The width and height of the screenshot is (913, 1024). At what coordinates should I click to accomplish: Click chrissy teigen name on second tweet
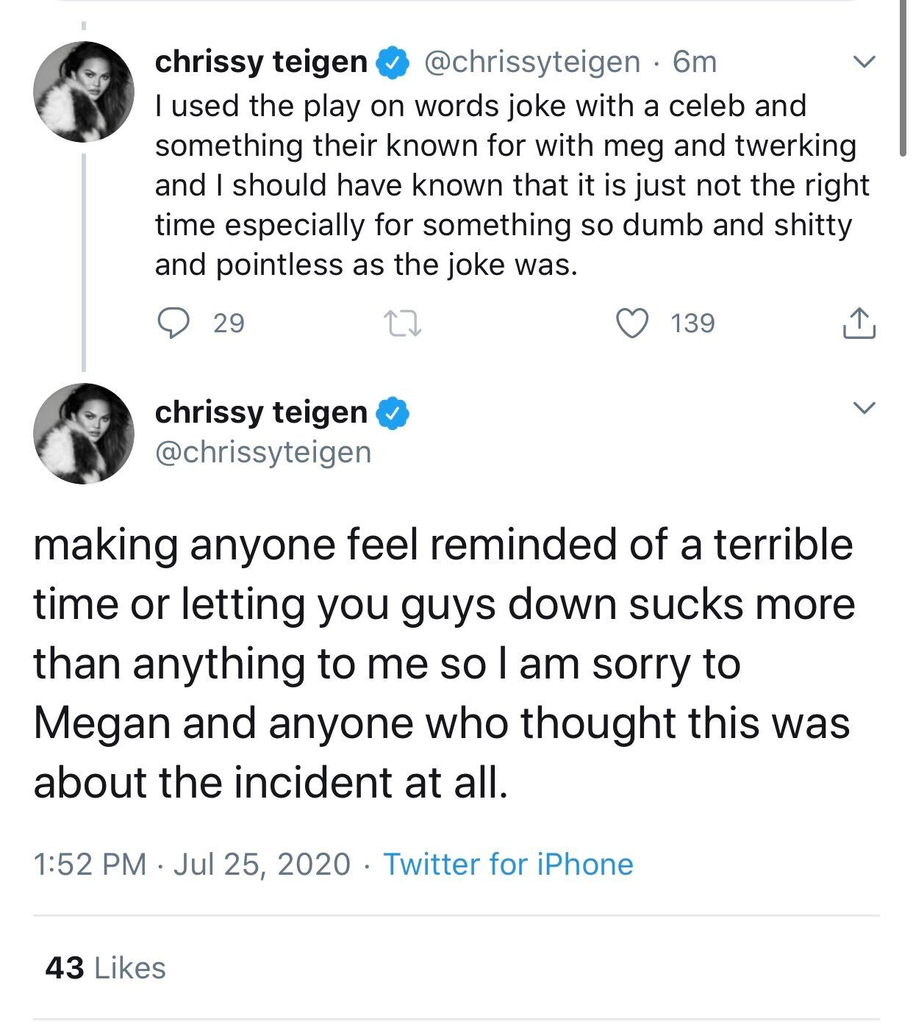(262, 411)
